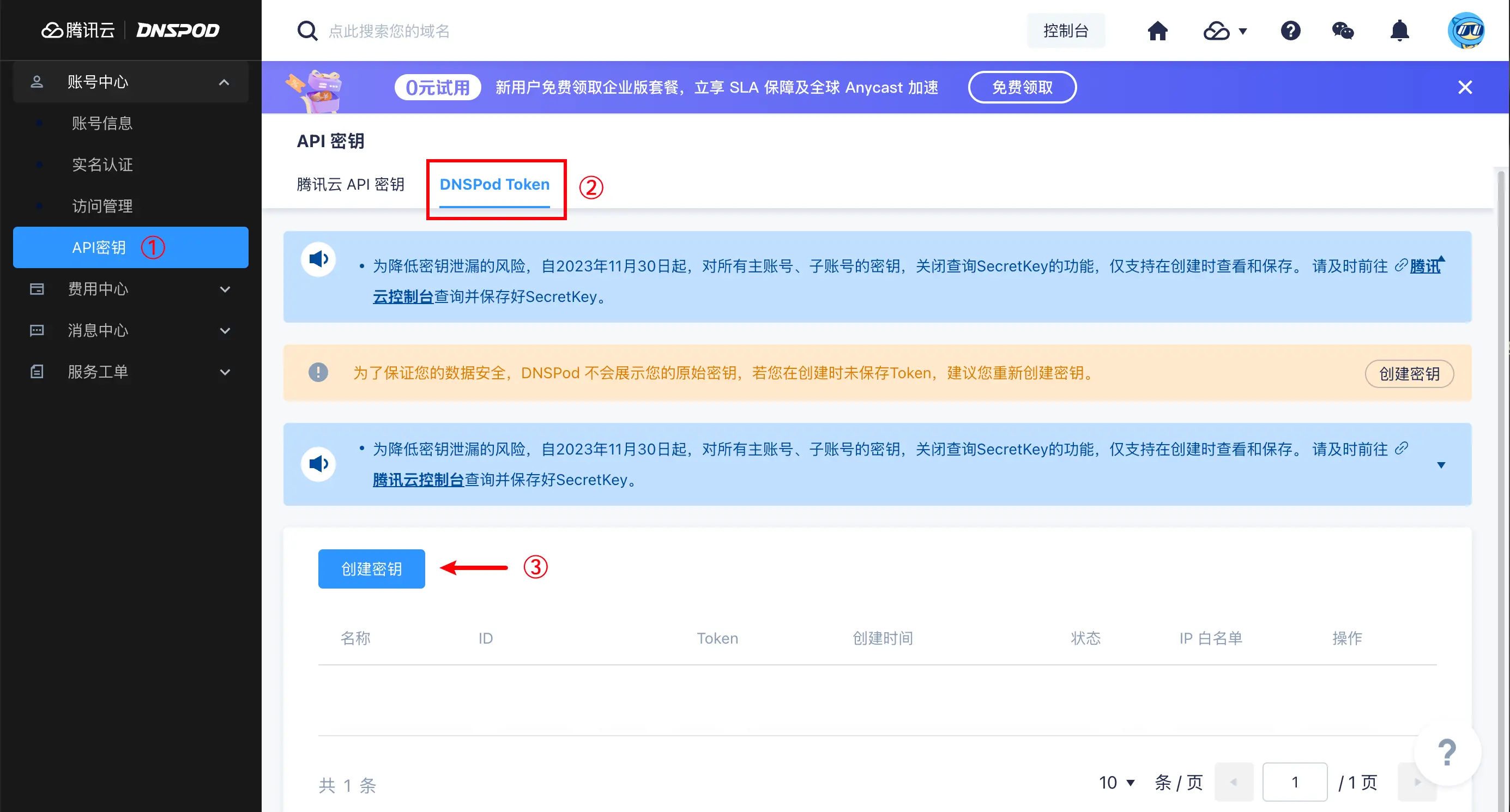Click the orange warning exclamation icon
This screenshot has width=1510, height=812.
click(x=318, y=373)
